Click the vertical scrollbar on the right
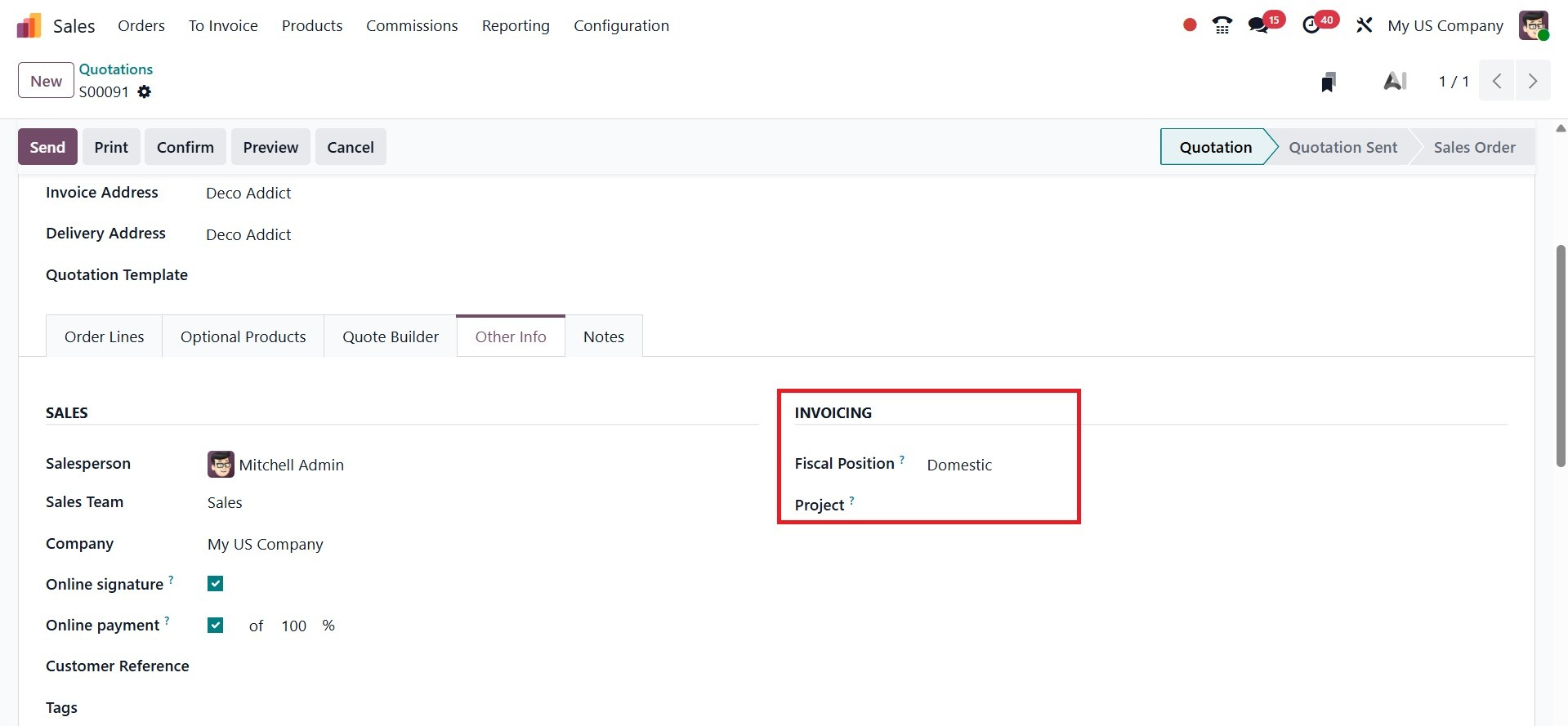This screenshot has width=1568, height=726. pyautogui.click(x=1560, y=355)
